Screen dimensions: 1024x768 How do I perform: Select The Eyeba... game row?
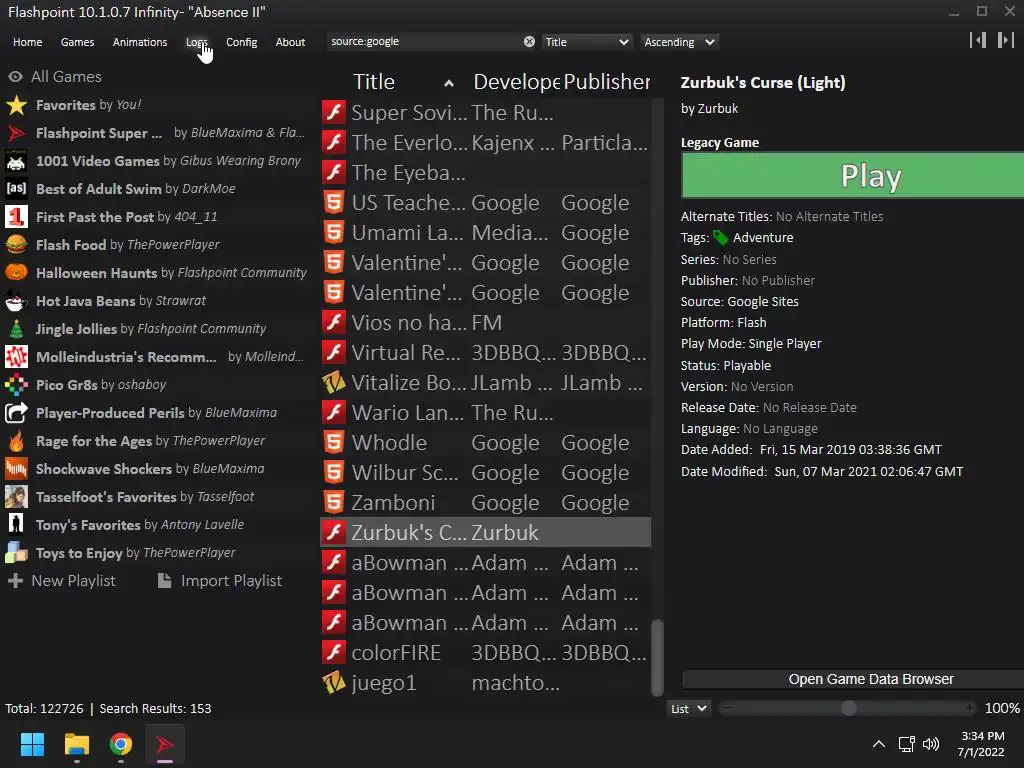tap(485, 172)
